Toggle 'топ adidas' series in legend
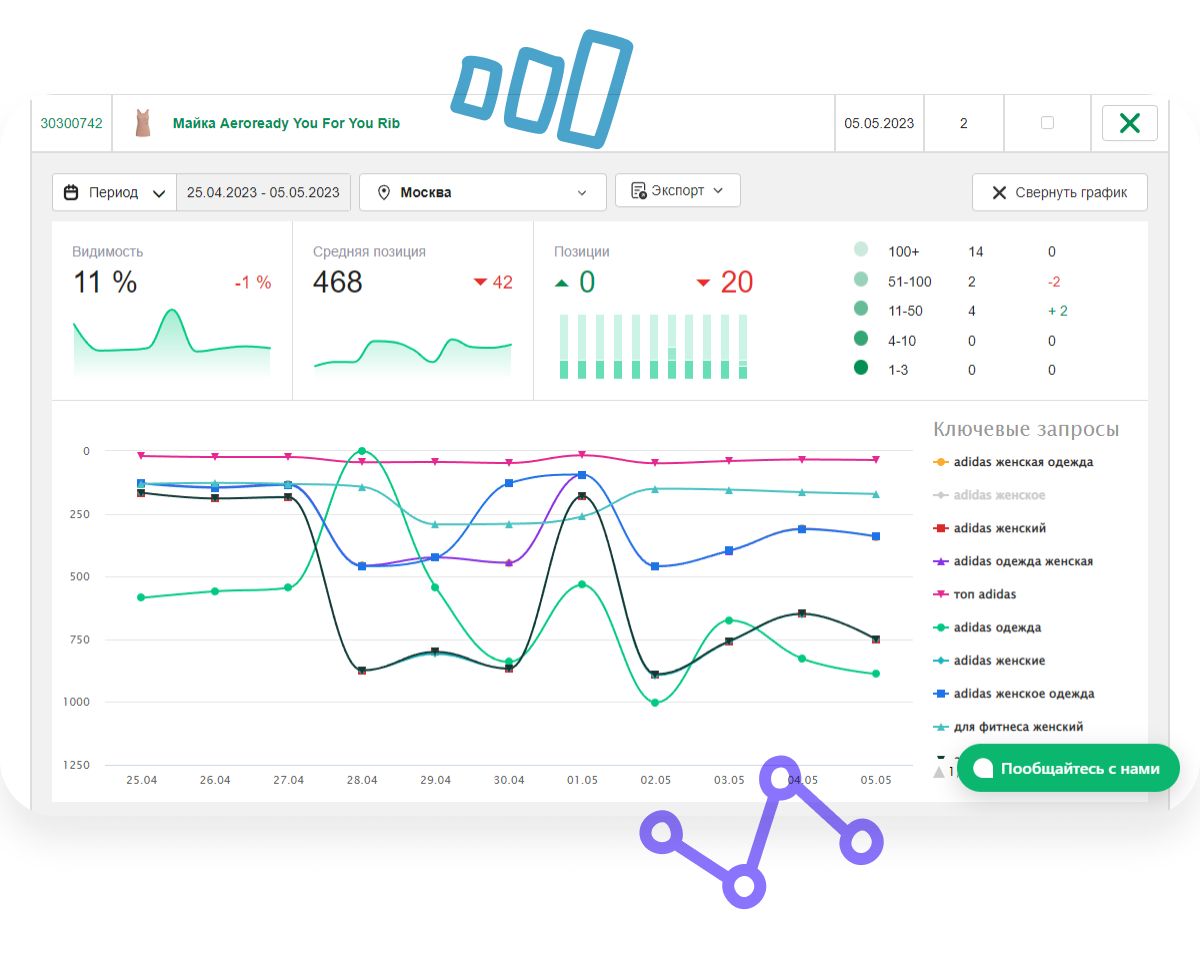 (x=984, y=594)
